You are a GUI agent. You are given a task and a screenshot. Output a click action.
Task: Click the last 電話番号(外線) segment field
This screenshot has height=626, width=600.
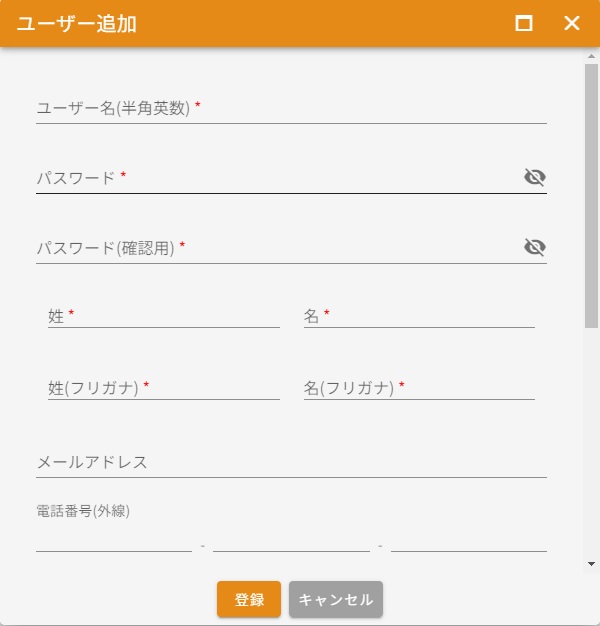[x=469, y=540]
